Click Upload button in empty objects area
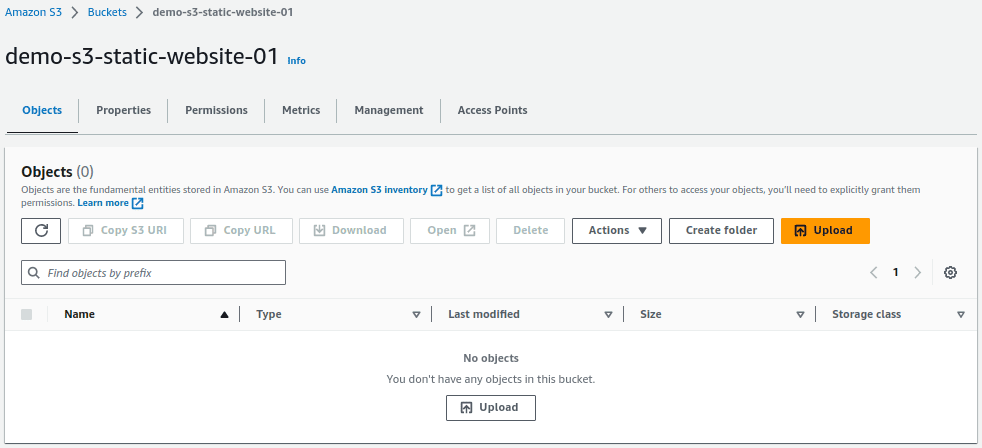The width and height of the screenshot is (982, 448). point(491,407)
